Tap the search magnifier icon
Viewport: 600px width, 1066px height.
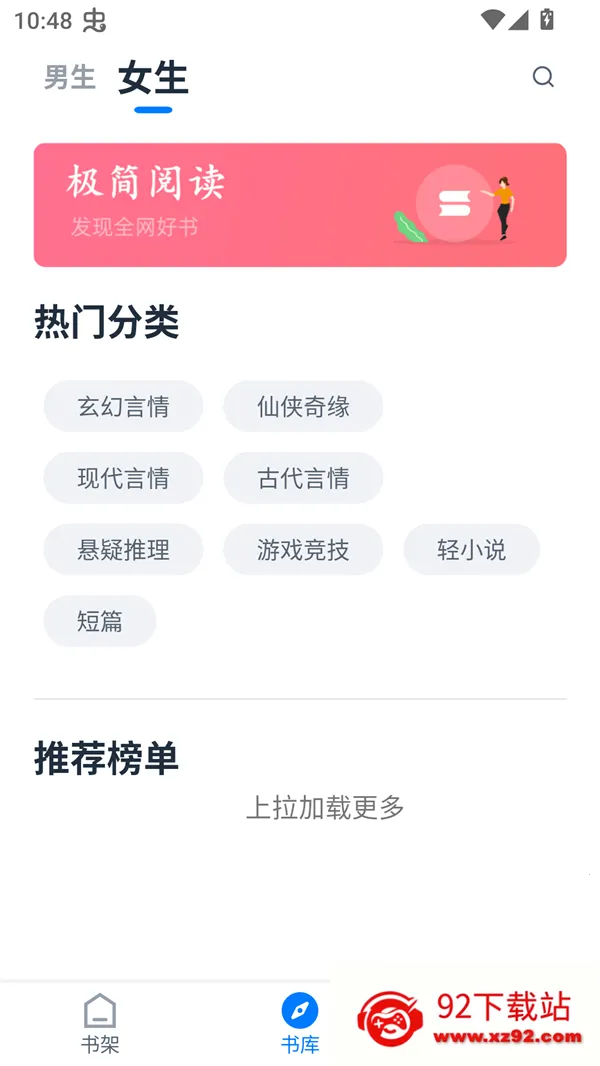coord(543,77)
